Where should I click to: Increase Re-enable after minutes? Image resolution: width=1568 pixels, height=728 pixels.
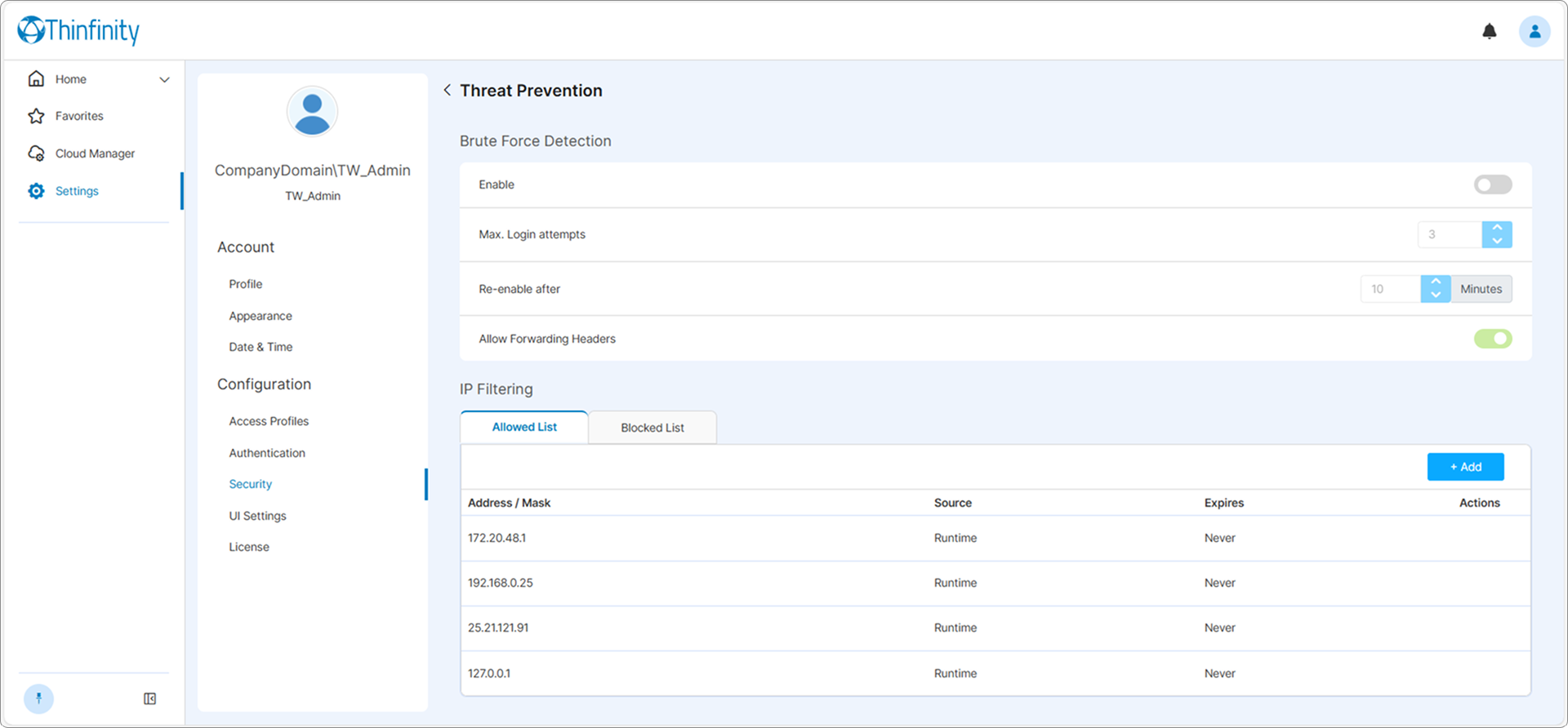(1436, 282)
